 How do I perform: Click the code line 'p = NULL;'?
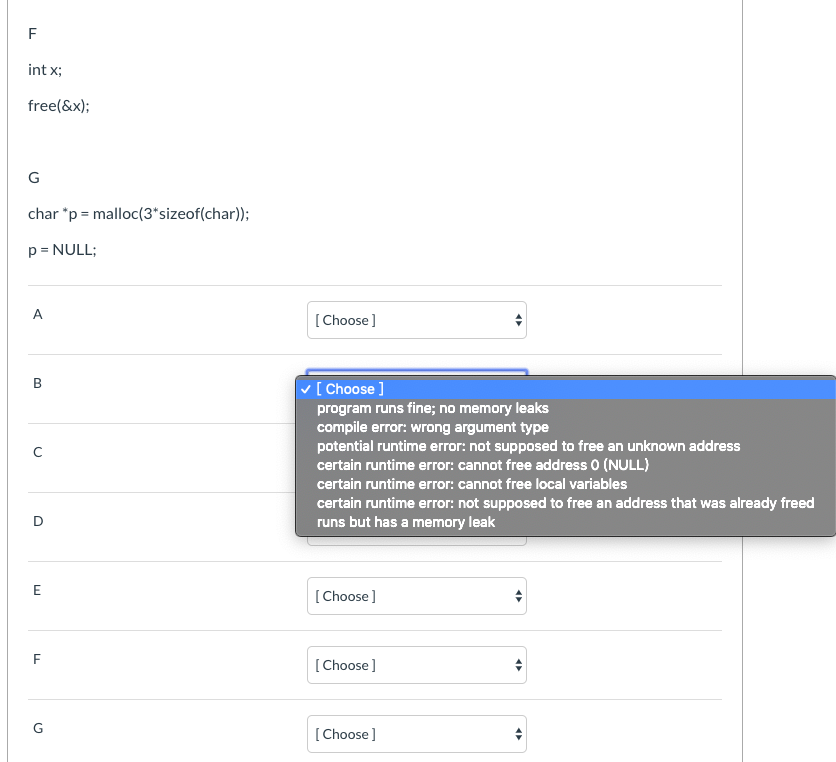pyautogui.click(x=62, y=250)
